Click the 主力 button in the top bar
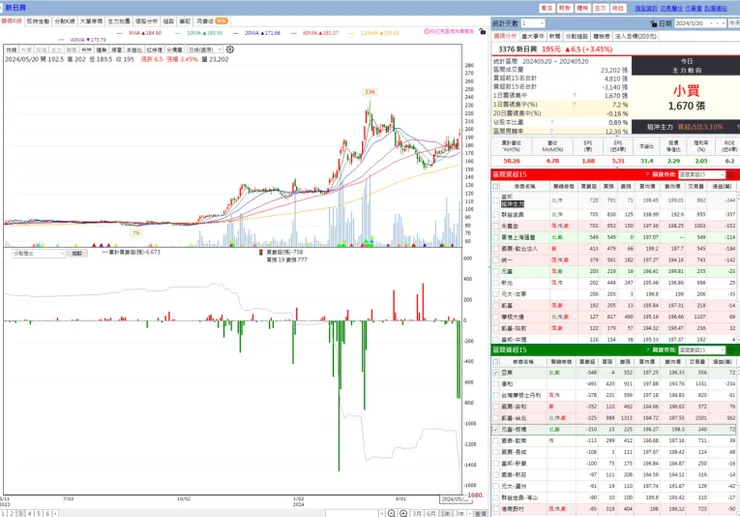740x517 pixels. 600,8
